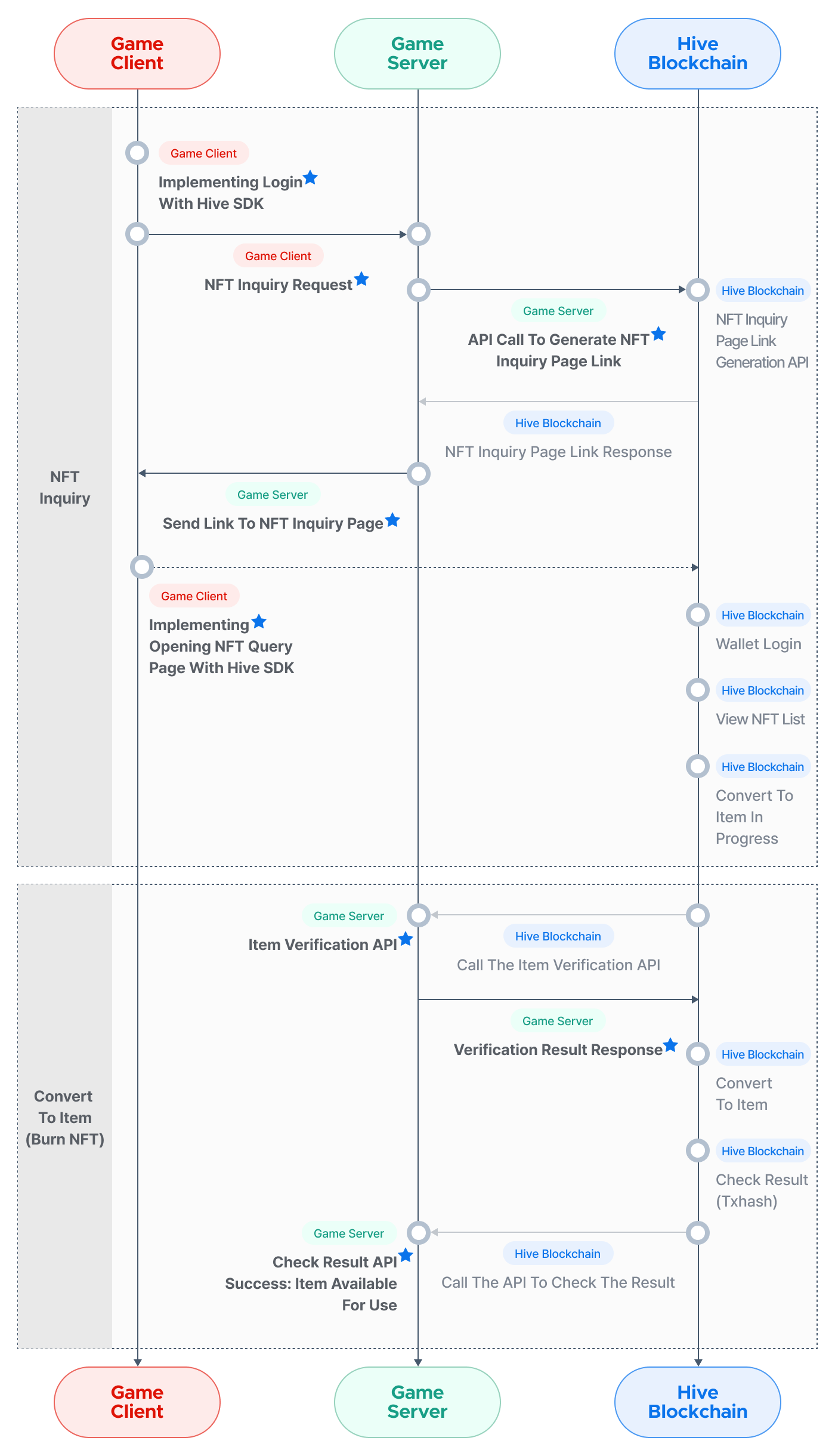
Task: Click star beside "Send Link To NFT Inquiry Page"
Action: [392, 520]
